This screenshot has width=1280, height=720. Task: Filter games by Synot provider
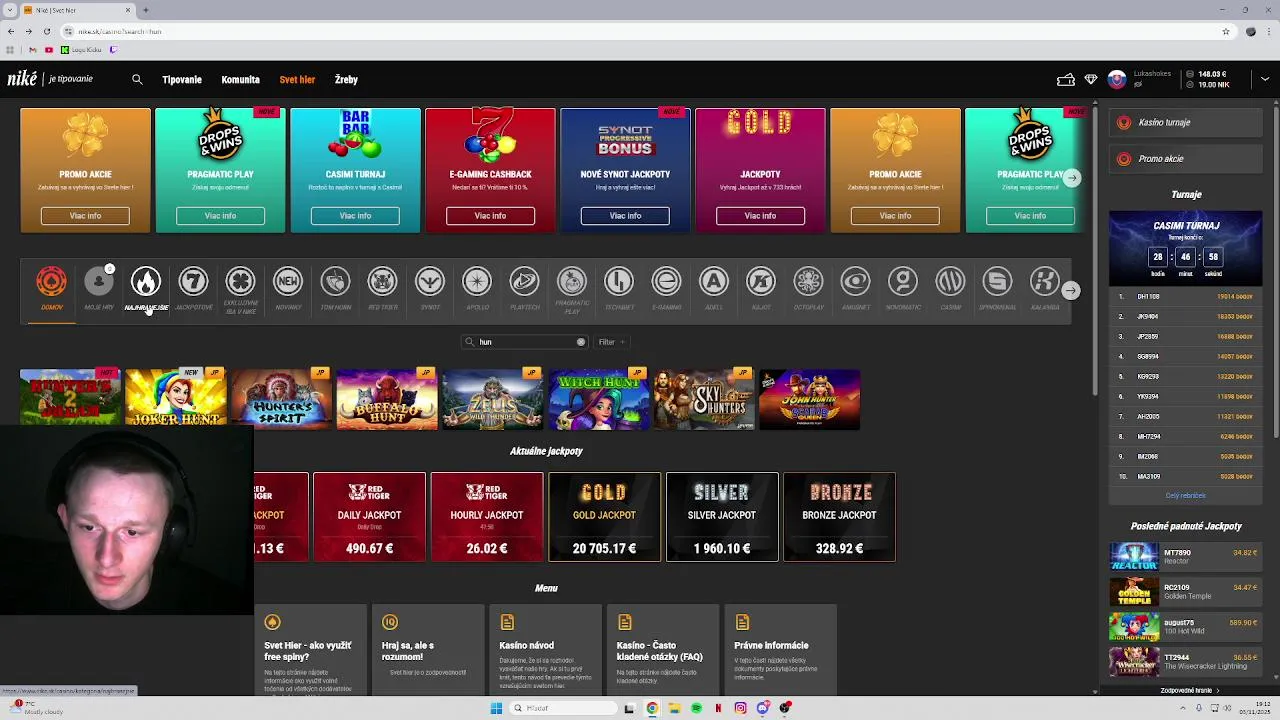pos(429,289)
